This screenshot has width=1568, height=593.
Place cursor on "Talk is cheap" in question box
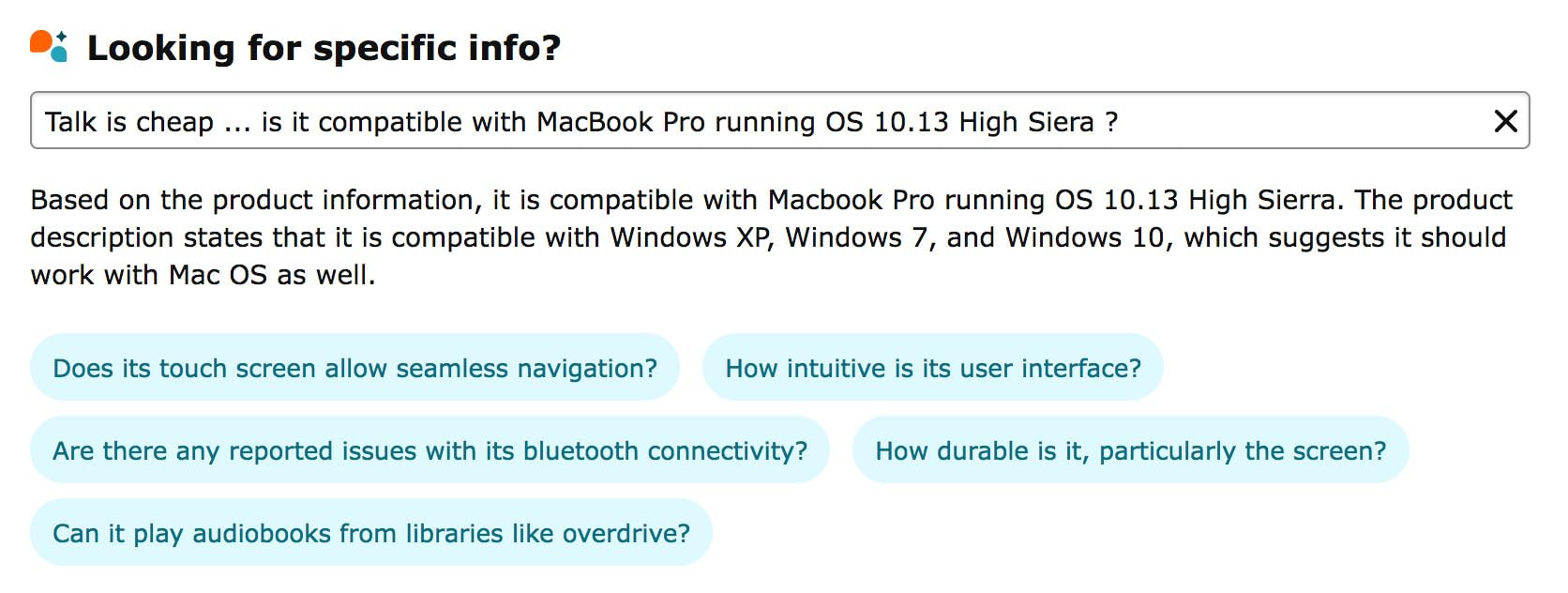(x=129, y=122)
